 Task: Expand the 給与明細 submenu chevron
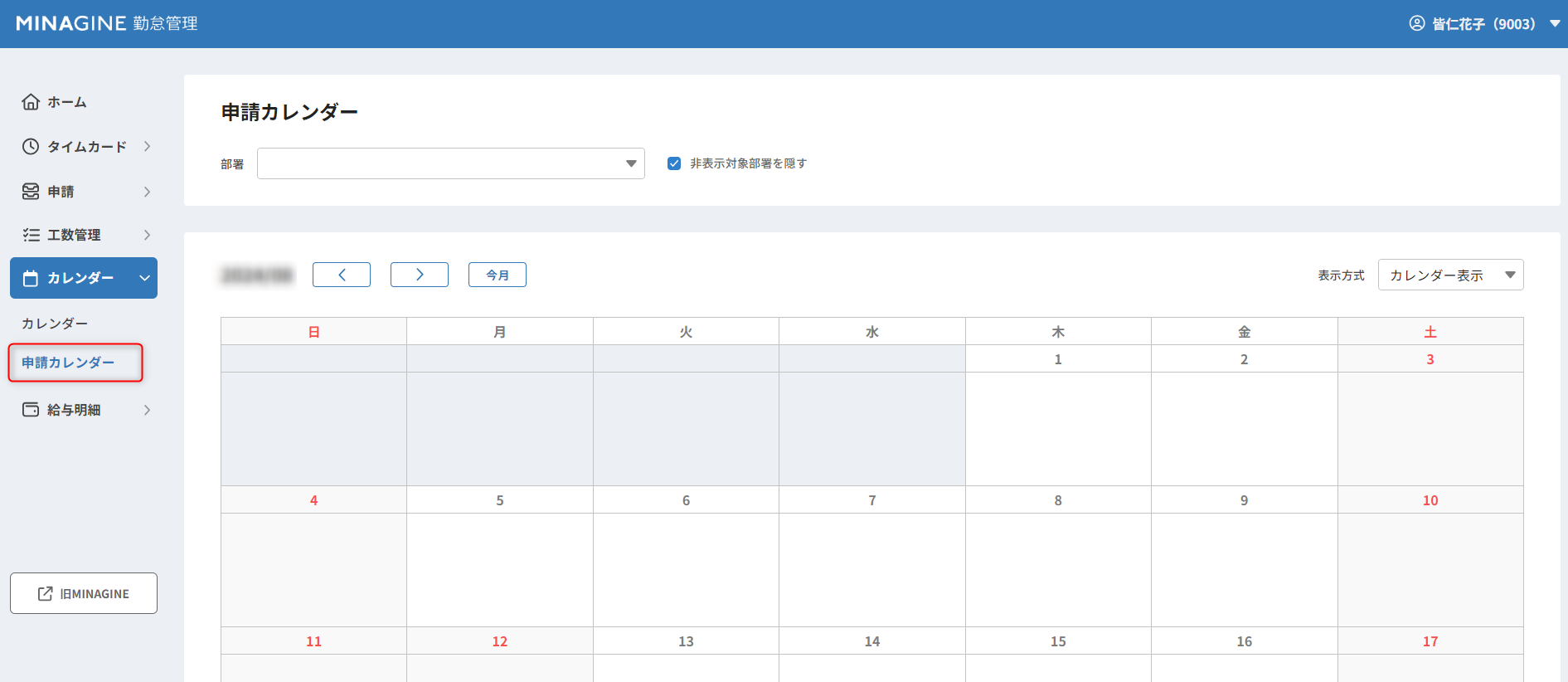pos(147,409)
